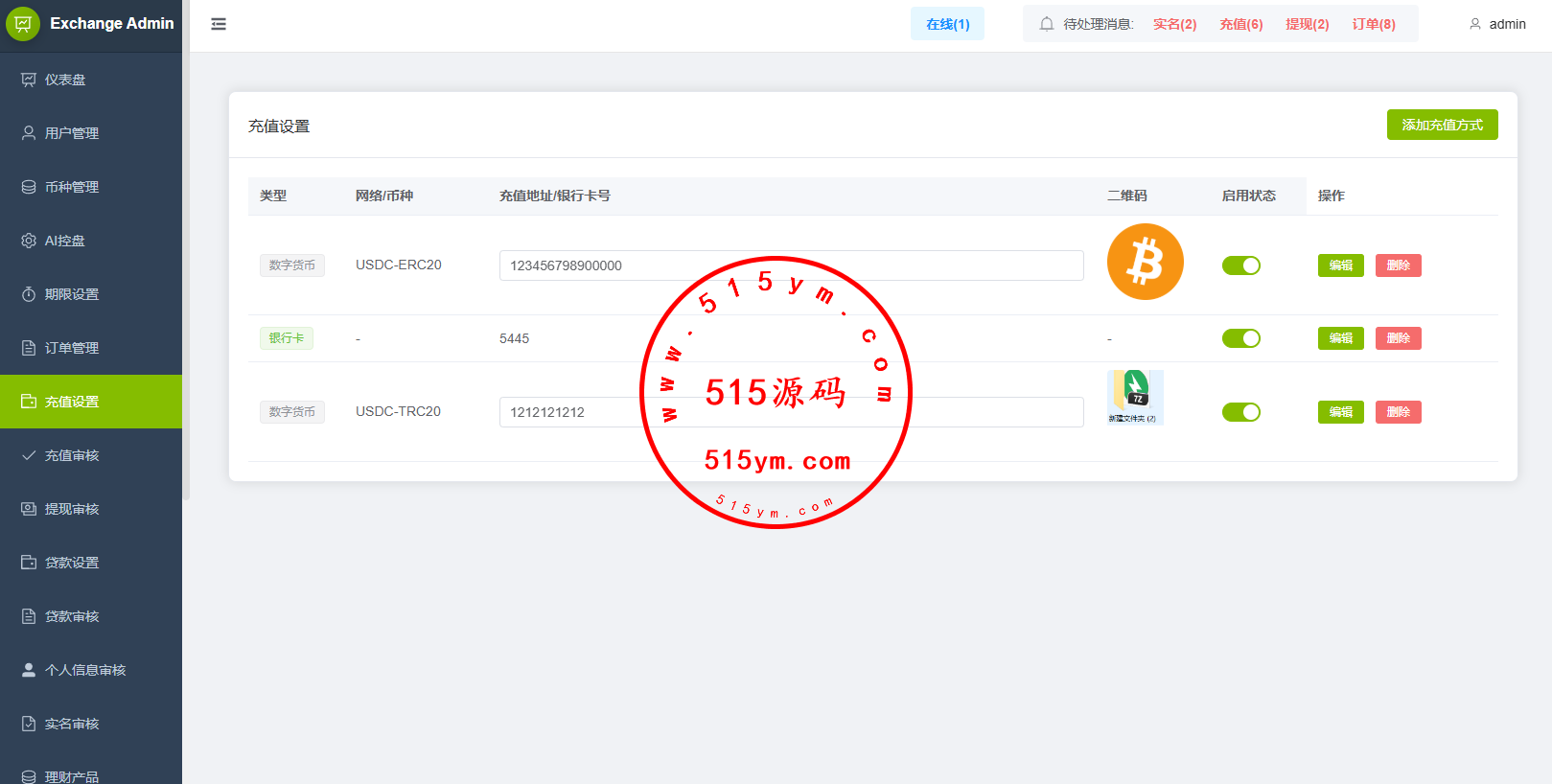Delete the USDC-TRC20 recharge method
1552x784 pixels.
pyautogui.click(x=1399, y=412)
